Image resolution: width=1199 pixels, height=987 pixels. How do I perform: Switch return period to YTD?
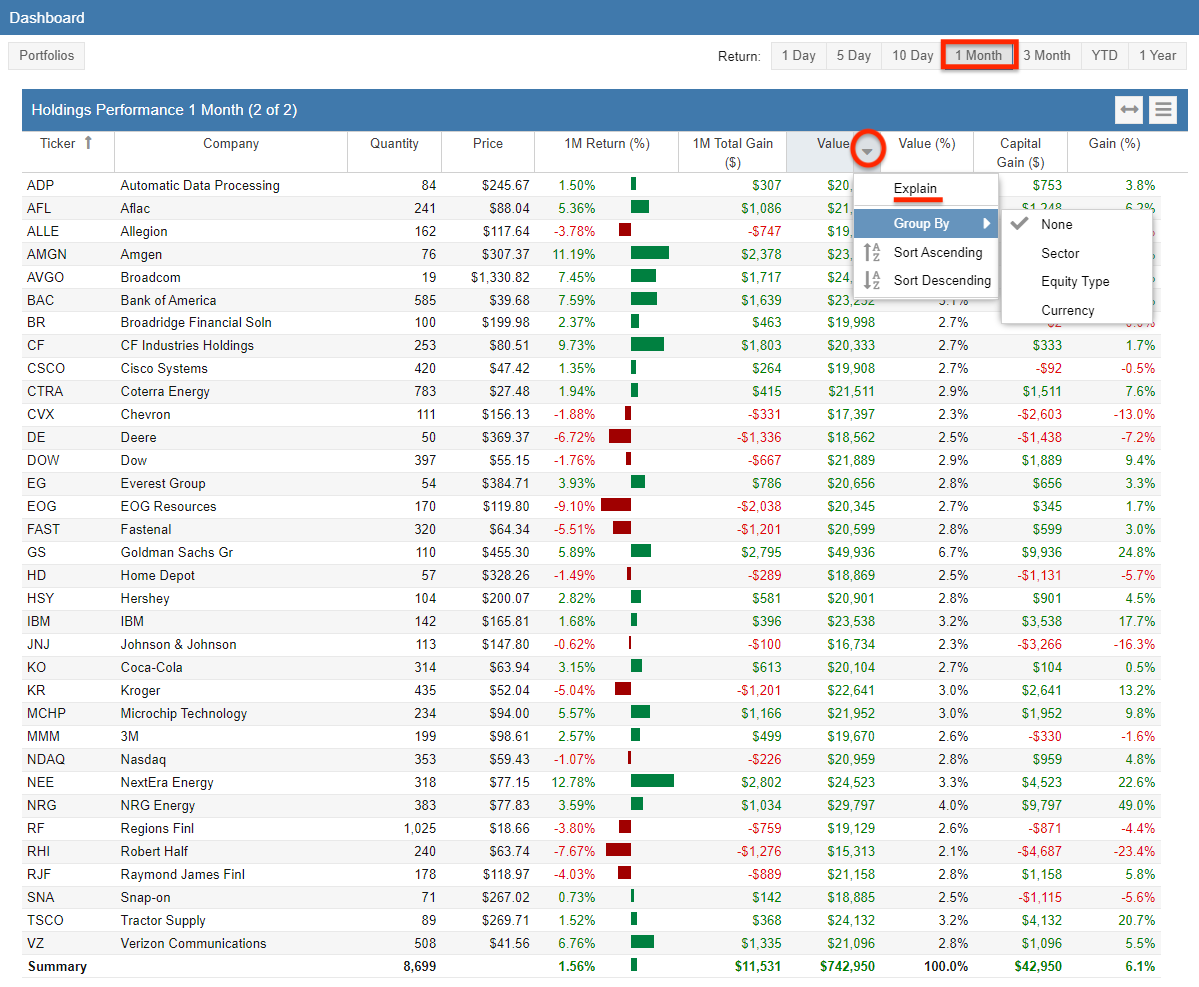[1104, 56]
